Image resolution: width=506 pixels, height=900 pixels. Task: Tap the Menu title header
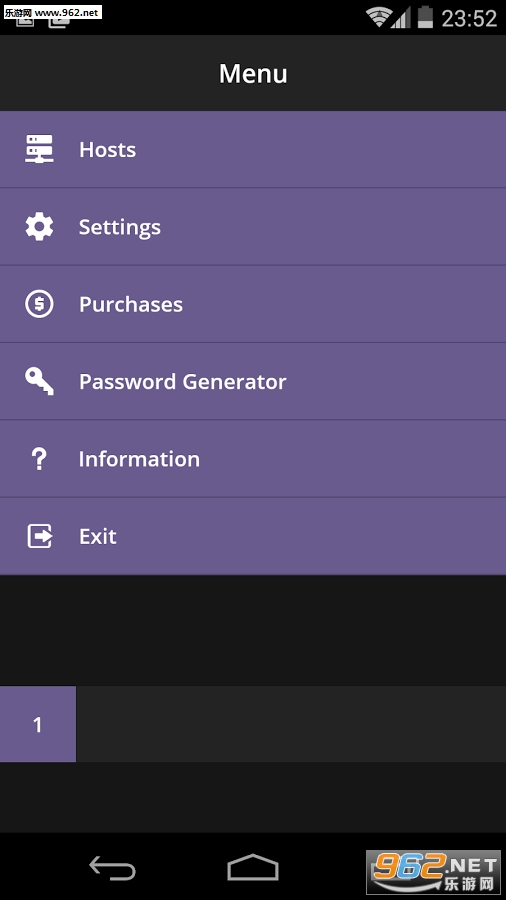[253, 73]
